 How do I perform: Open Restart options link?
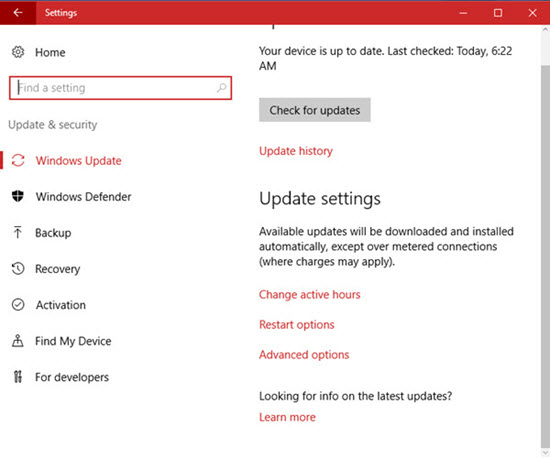coord(296,325)
